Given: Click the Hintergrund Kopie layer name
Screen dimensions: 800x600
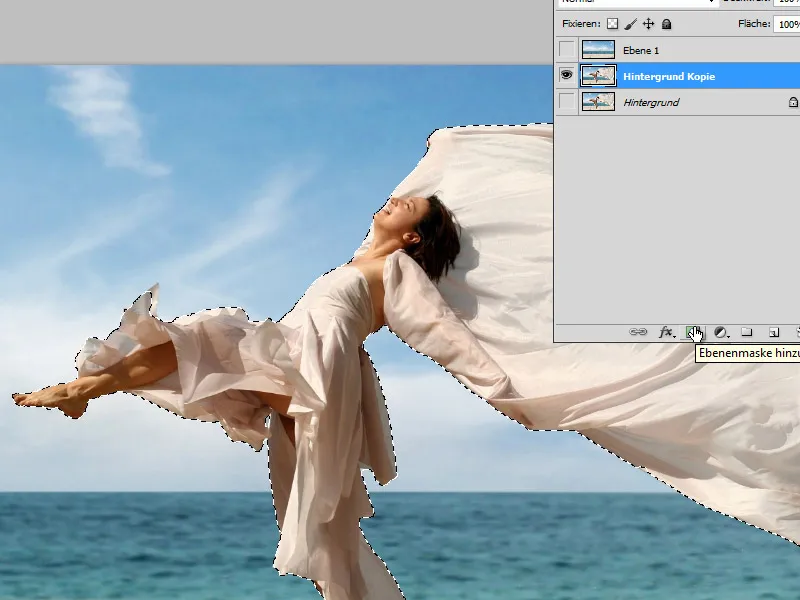Looking at the screenshot, I should click(x=669, y=77).
